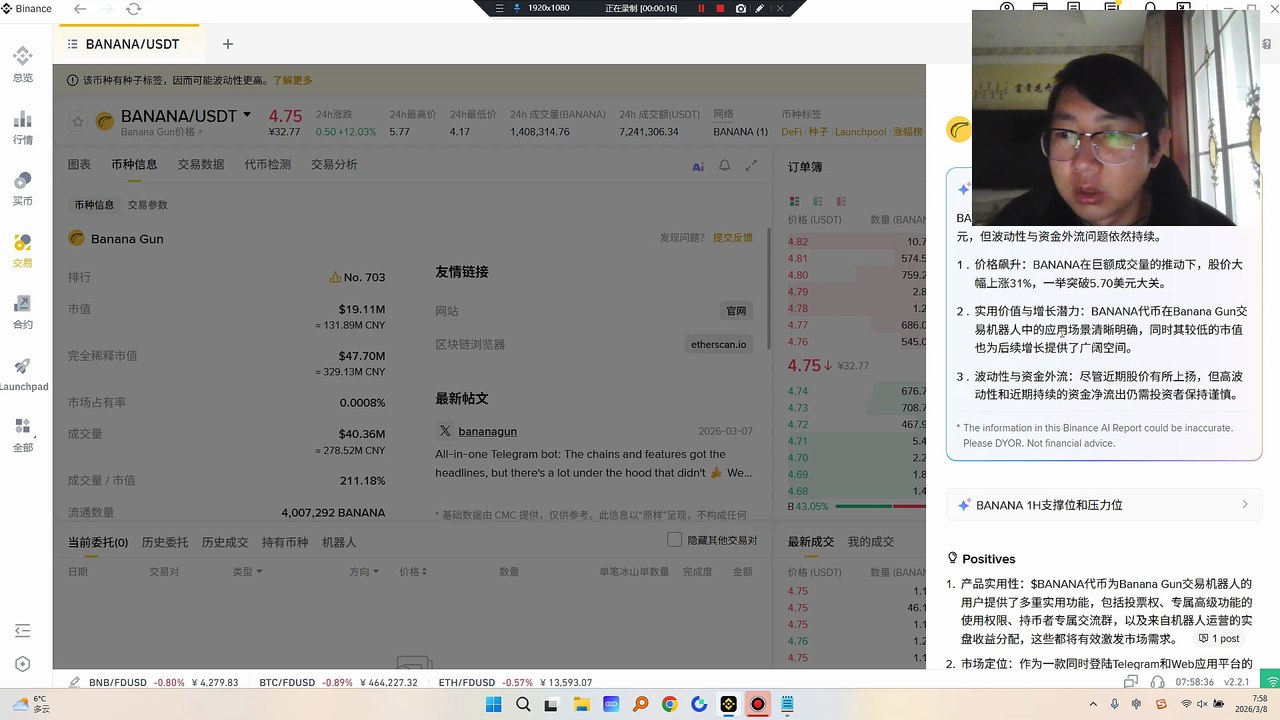This screenshot has width=1280, height=720.
Task: Open the recorder pen annotation tool
Action: coord(760,8)
